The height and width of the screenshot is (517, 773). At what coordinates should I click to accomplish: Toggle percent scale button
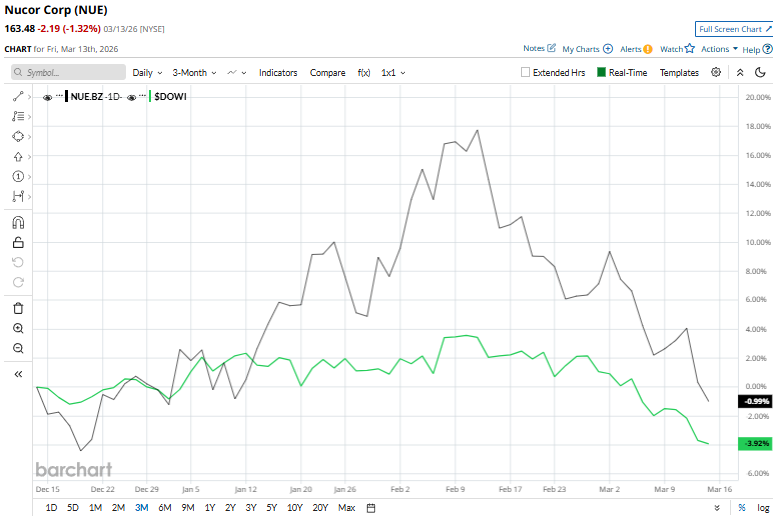(x=742, y=508)
